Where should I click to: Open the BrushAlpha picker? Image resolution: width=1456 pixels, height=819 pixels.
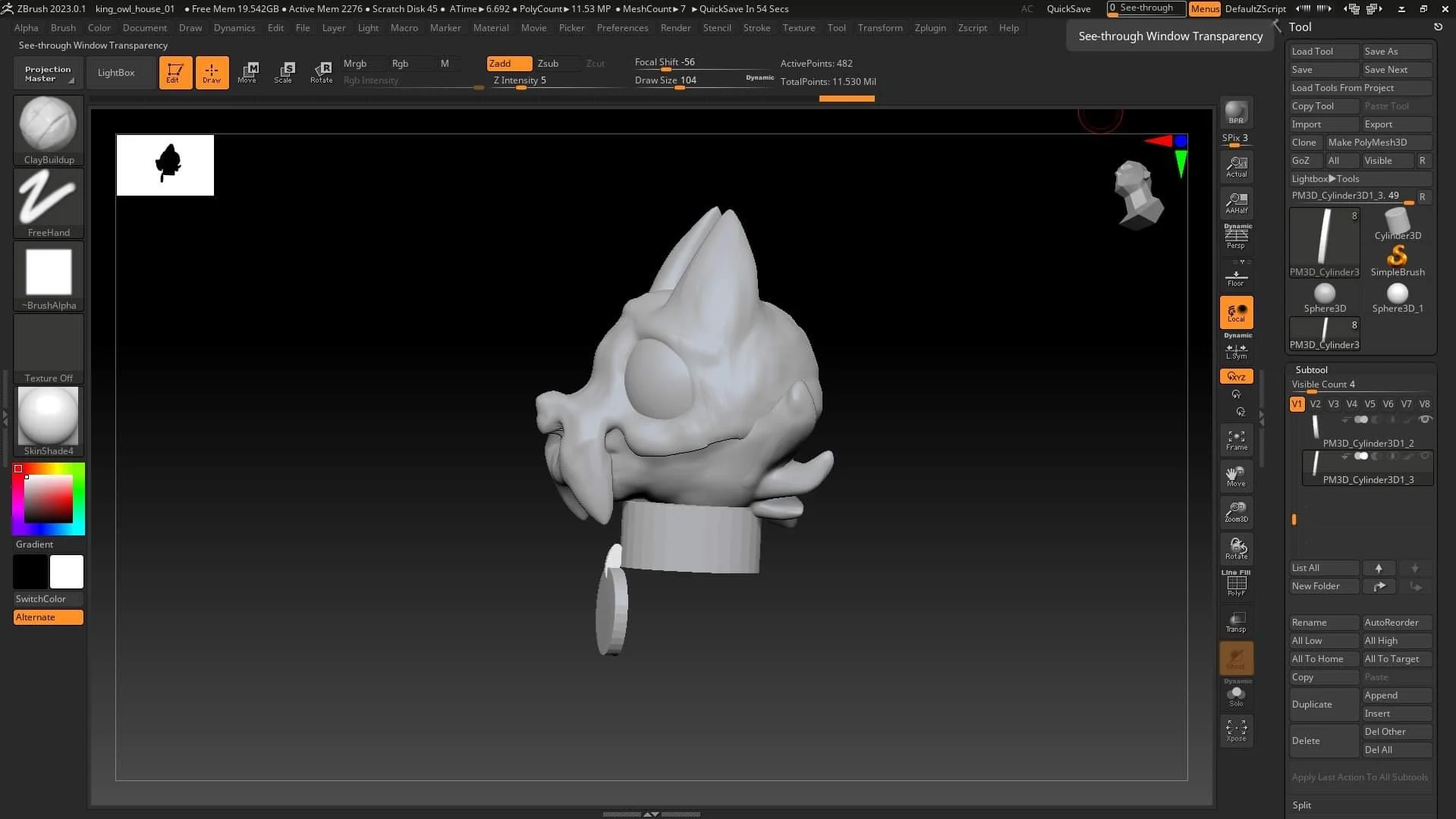point(49,275)
